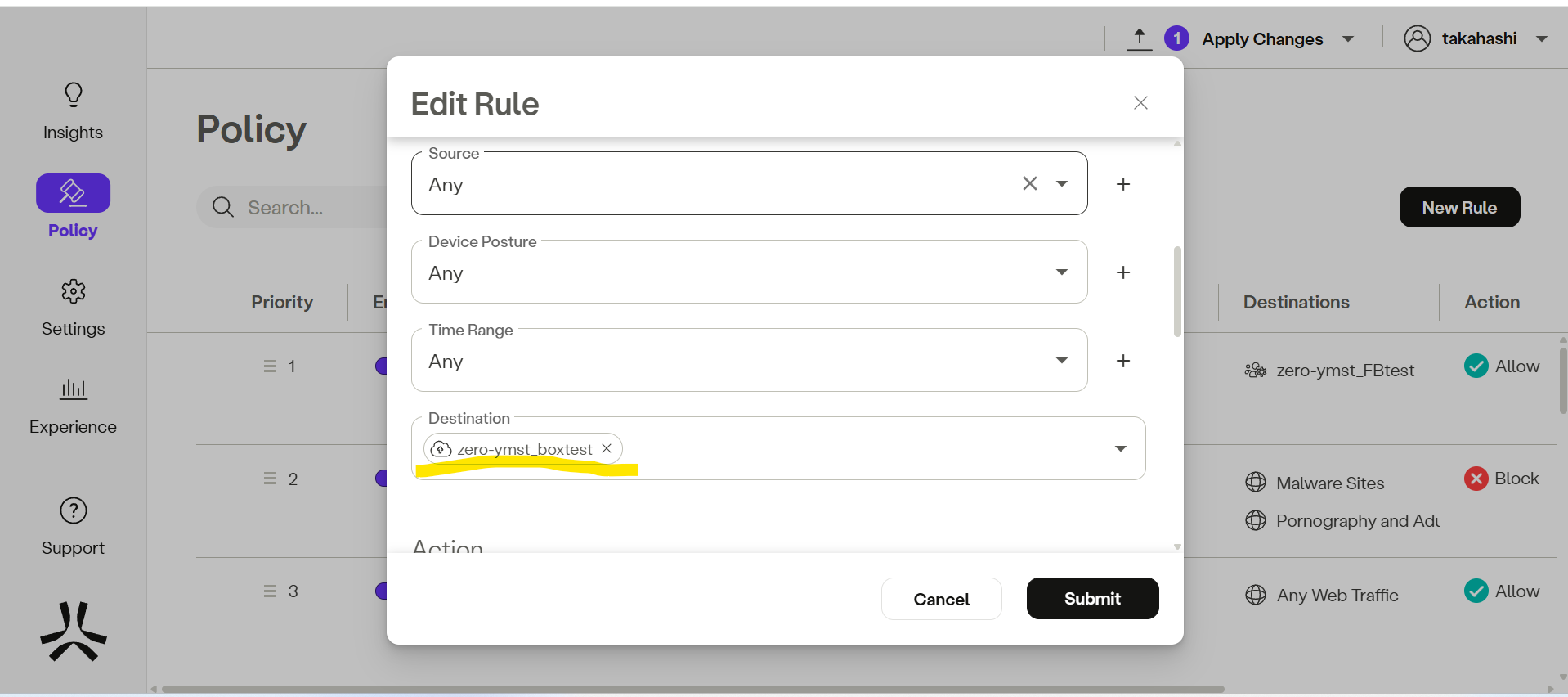Image resolution: width=1568 pixels, height=697 pixels.
Task: Open the Destination dropdown arrow
Action: (x=1120, y=448)
